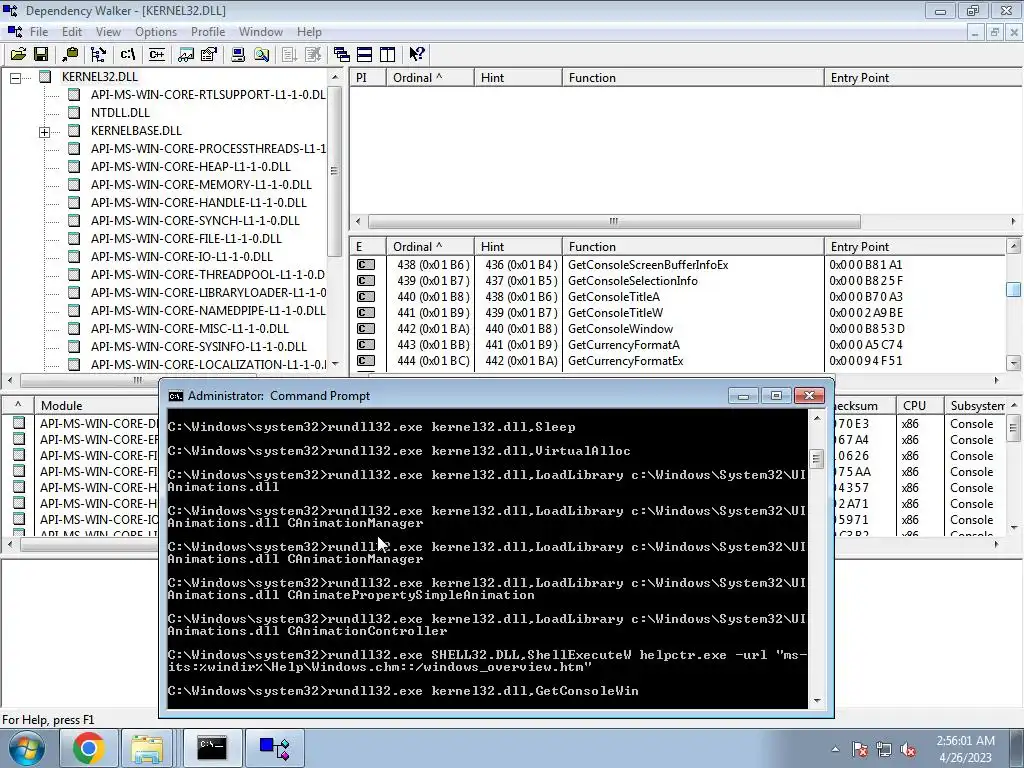Open the View menu

click(108, 31)
